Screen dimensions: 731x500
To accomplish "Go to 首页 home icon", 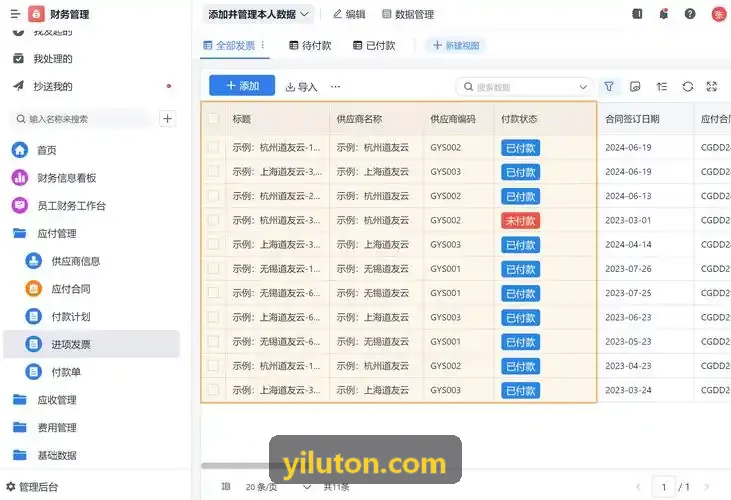I will 20,150.
